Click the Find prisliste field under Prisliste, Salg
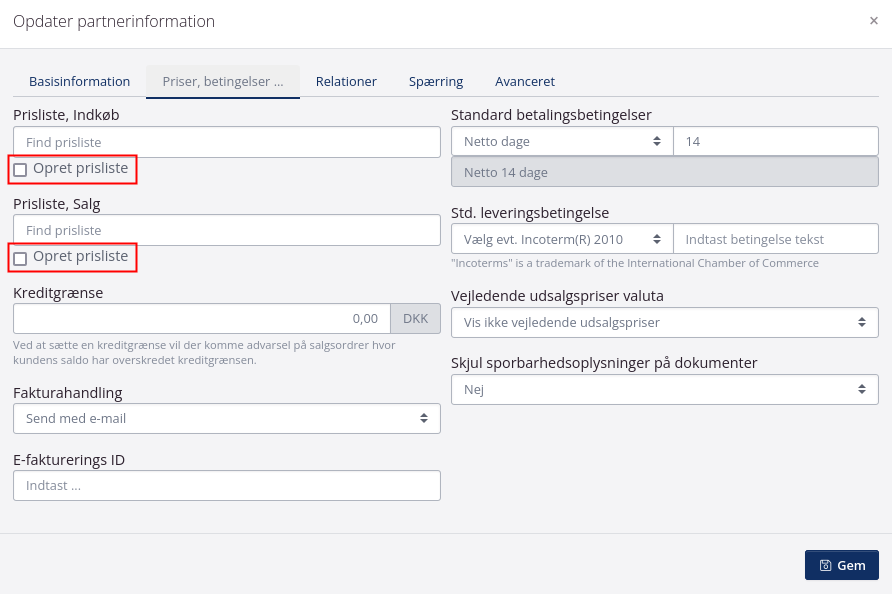The image size is (892, 594). [x=226, y=230]
